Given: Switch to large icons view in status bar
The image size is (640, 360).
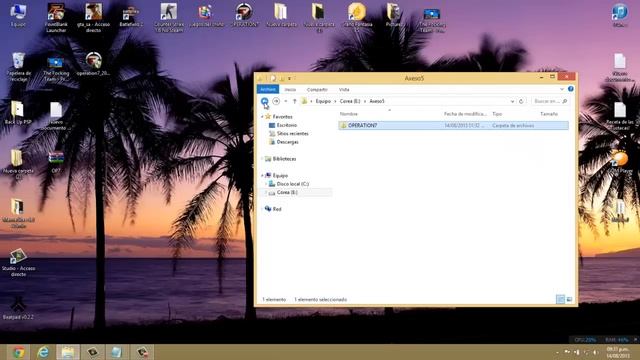Looking at the screenshot, I should point(569,300).
